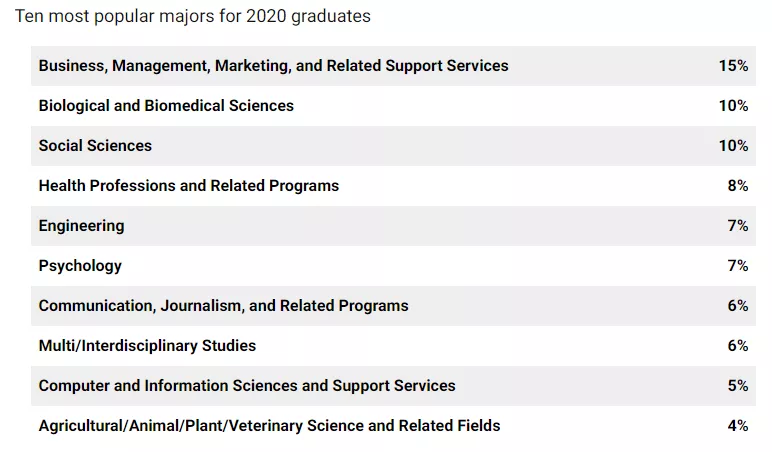Select the Multi/Interdisciplinary Studies label
Viewport: 772px width, 452px height.
(x=147, y=346)
